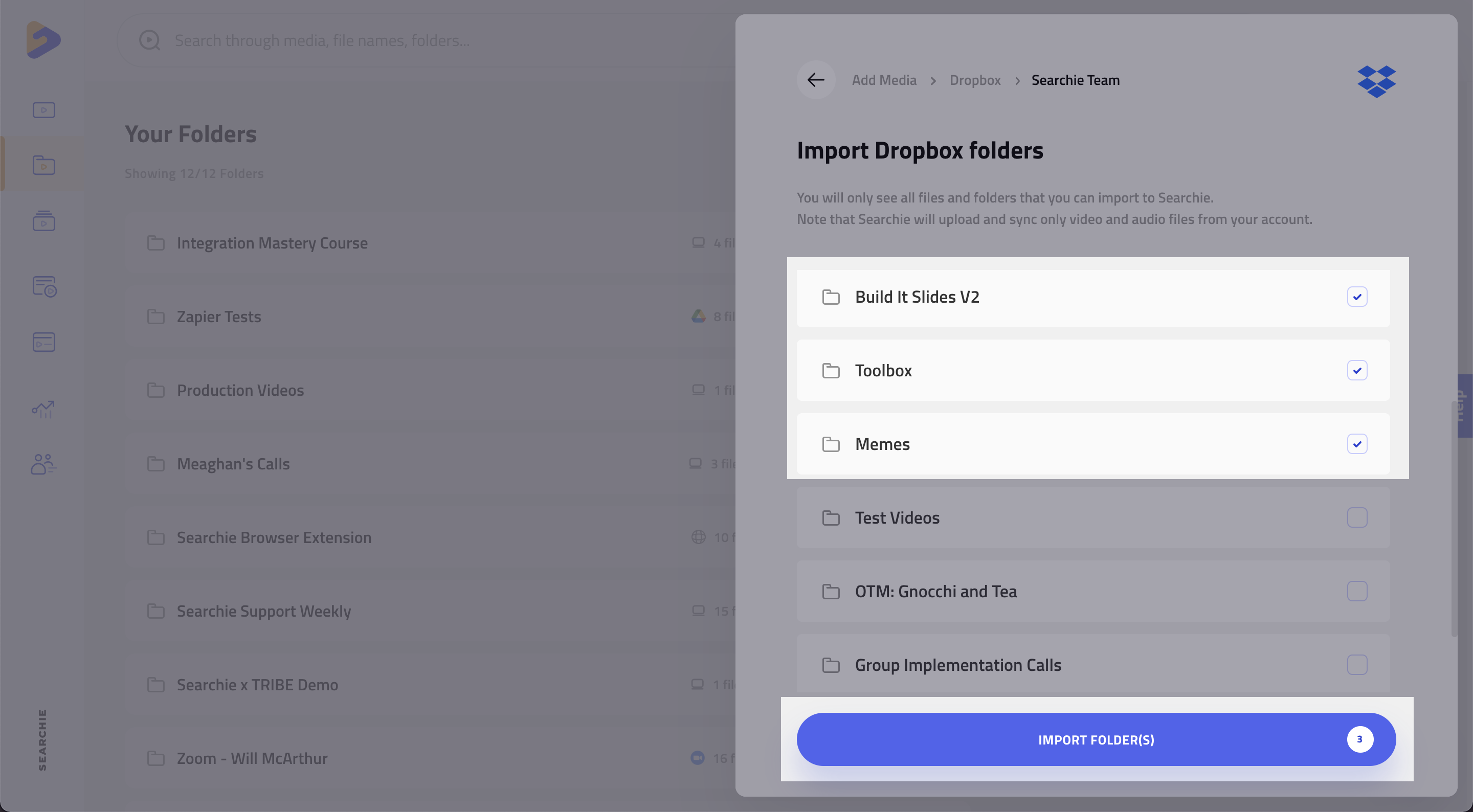Go to Dropbox breadcrumb
1473x812 pixels.
coord(975,80)
